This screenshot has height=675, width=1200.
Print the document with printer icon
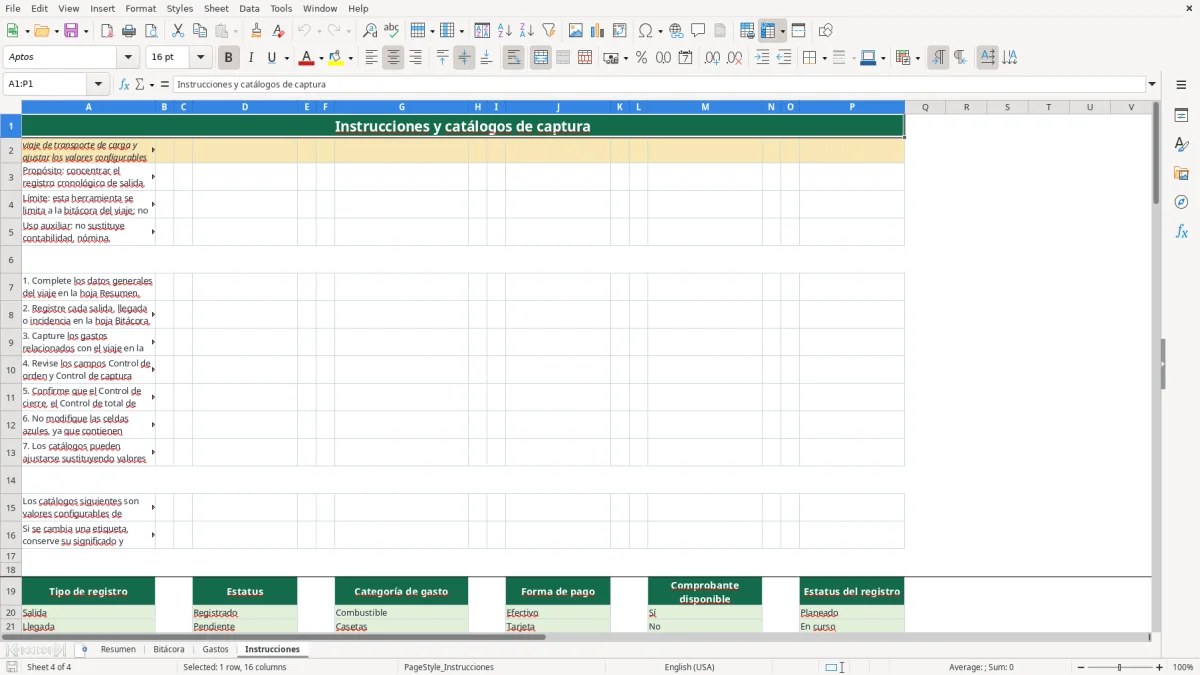[129, 31]
